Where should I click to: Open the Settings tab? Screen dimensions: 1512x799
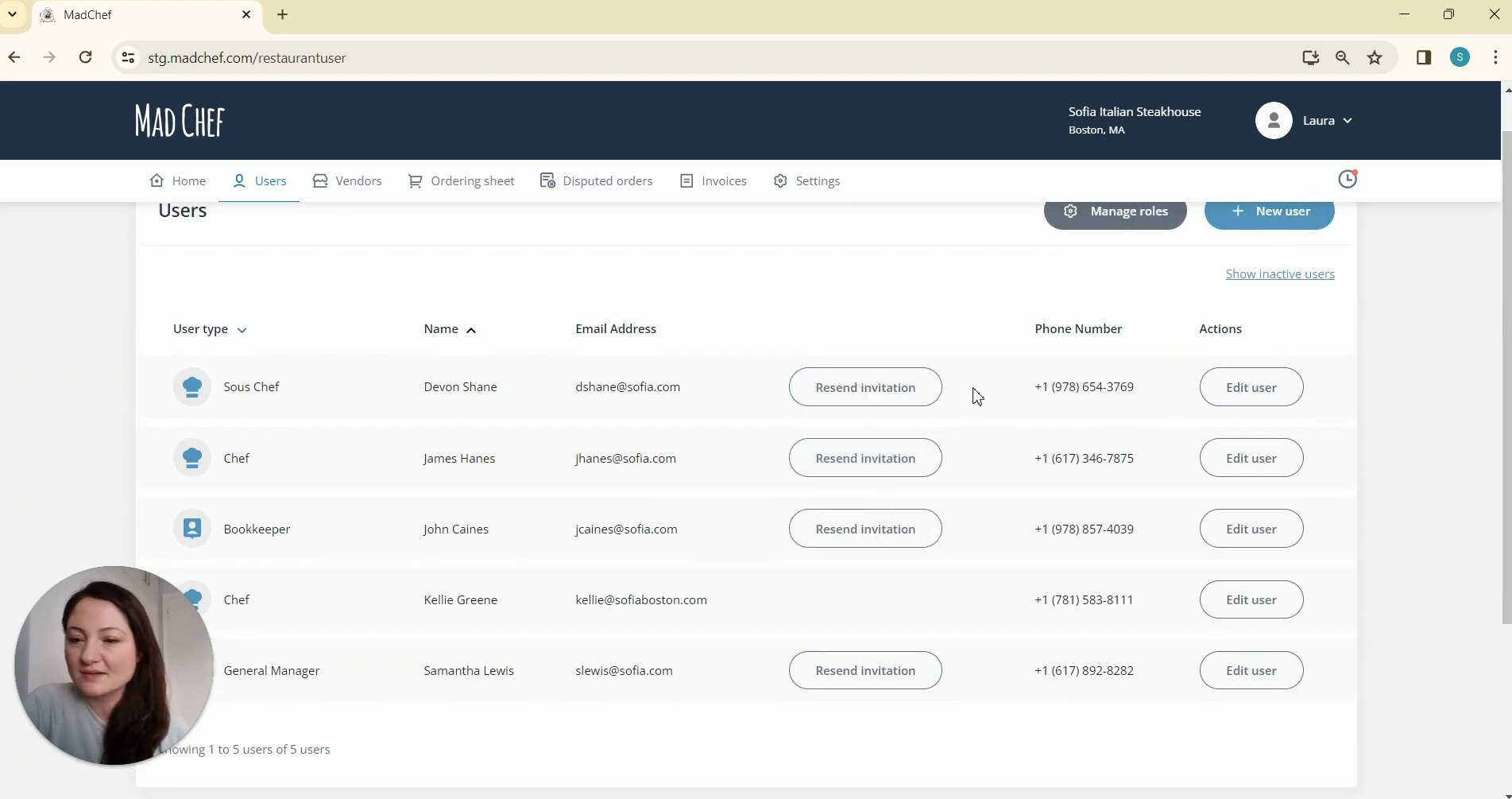807,181
